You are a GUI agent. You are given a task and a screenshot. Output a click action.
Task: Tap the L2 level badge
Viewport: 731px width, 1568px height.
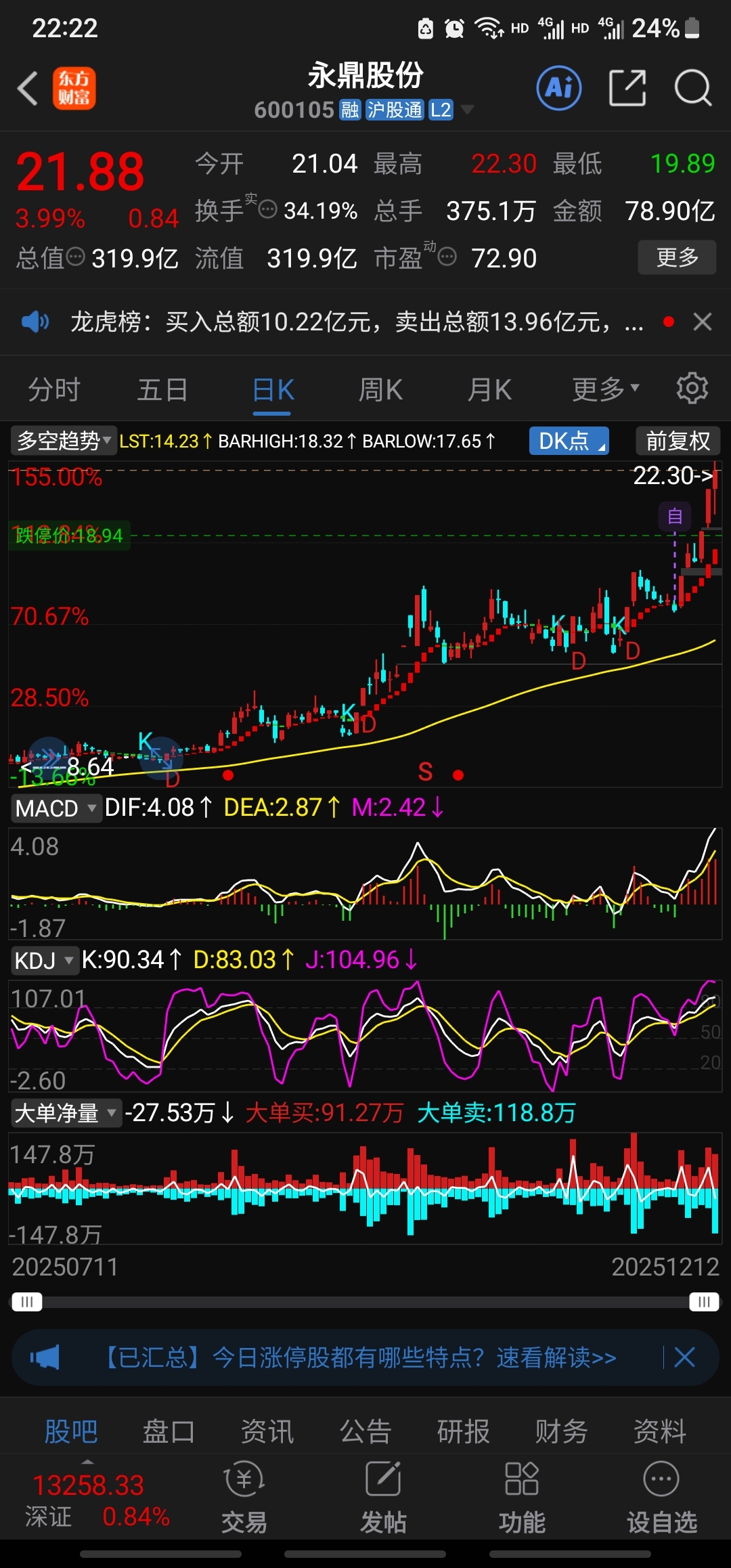point(441,110)
